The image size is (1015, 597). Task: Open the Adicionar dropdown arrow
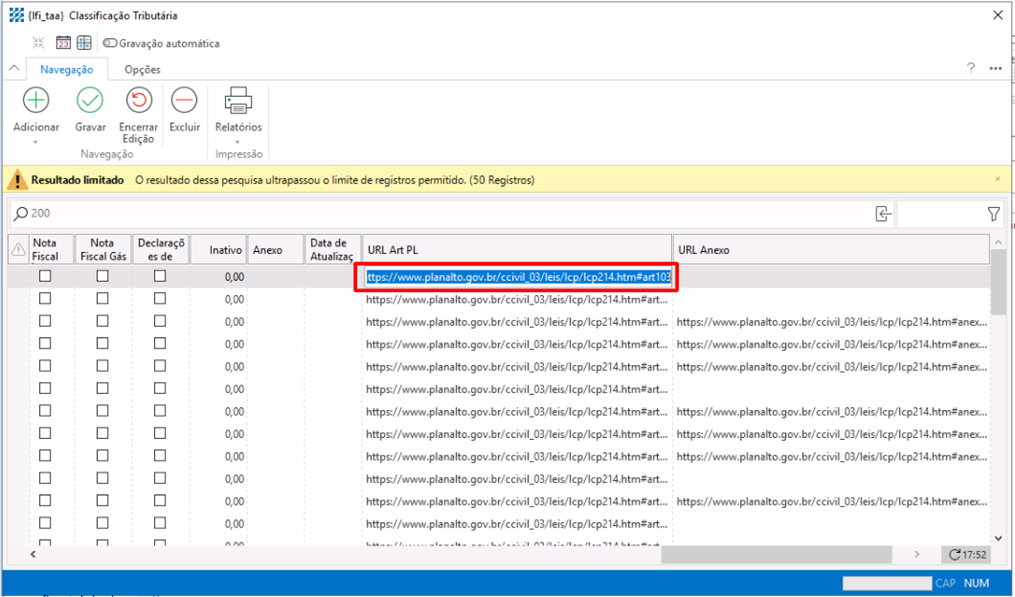pyautogui.click(x=36, y=142)
